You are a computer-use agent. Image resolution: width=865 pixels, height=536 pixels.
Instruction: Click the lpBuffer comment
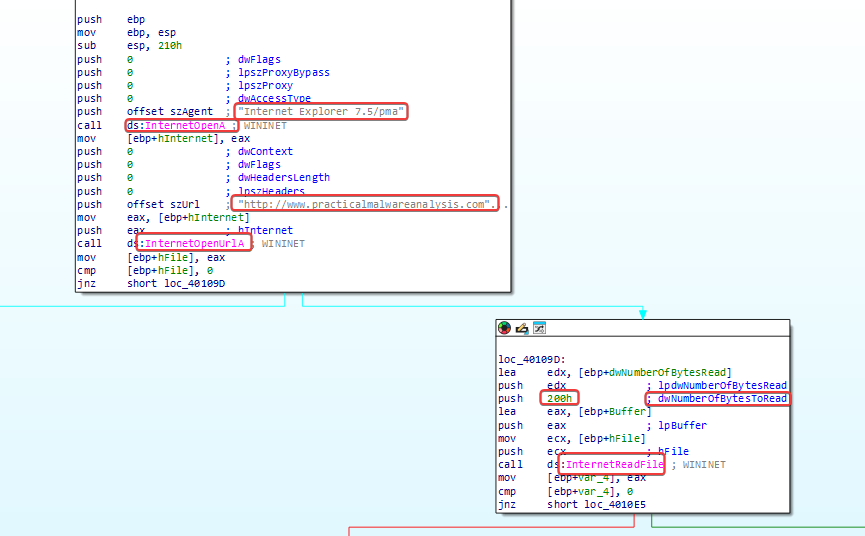pos(682,425)
